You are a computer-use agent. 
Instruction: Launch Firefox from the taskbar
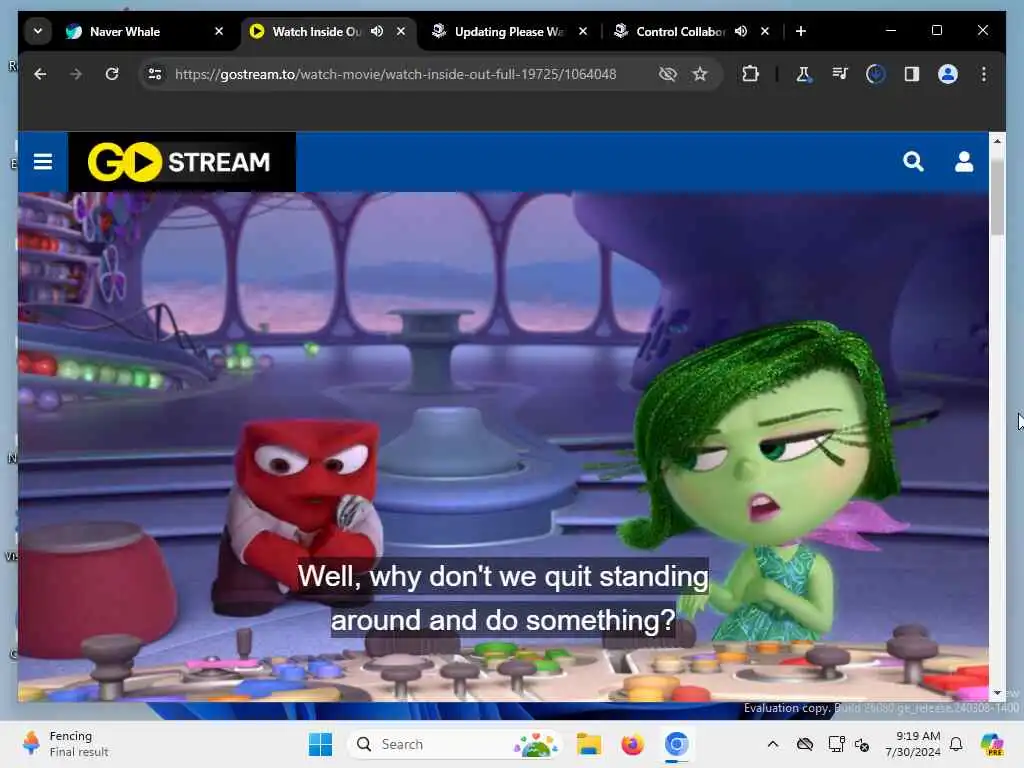(x=632, y=744)
